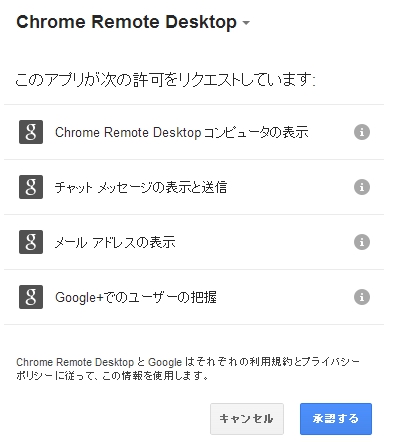Open the Chrome Remote Desktop title dropdown arrow
This screenshot has width=395, height=442.
(x=246, y=23)
